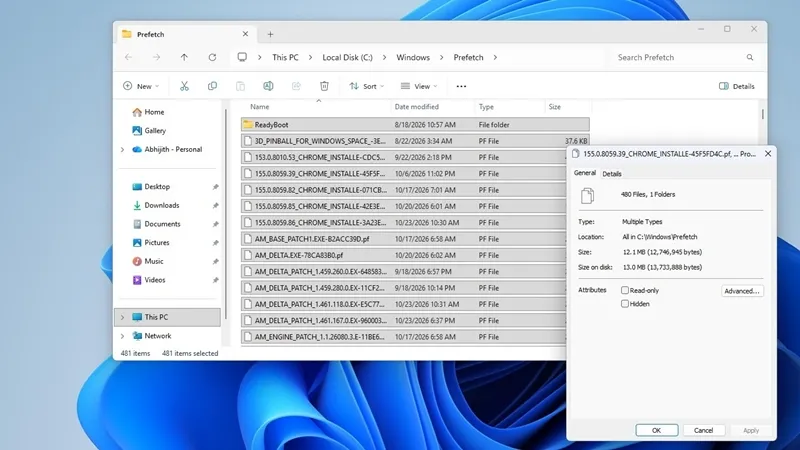
Task: Select the ReadyBoot folder row
Action: click(415, 124)
